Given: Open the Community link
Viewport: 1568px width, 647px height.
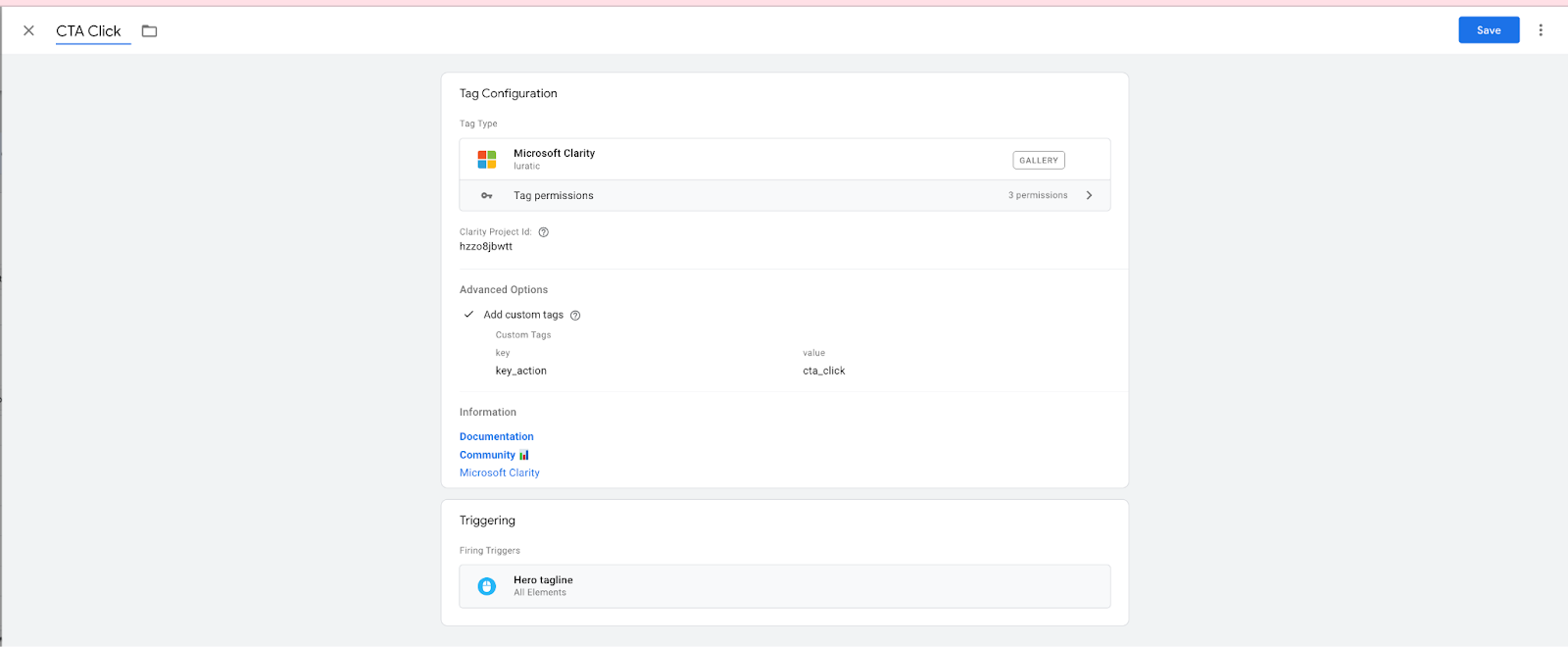Looking at the screenshot, I should (487, 455).
